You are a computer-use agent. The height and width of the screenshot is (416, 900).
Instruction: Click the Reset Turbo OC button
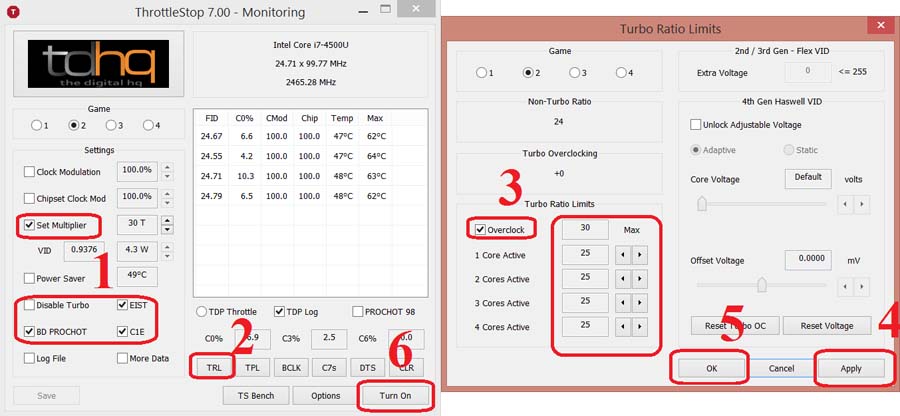point(735,325)
